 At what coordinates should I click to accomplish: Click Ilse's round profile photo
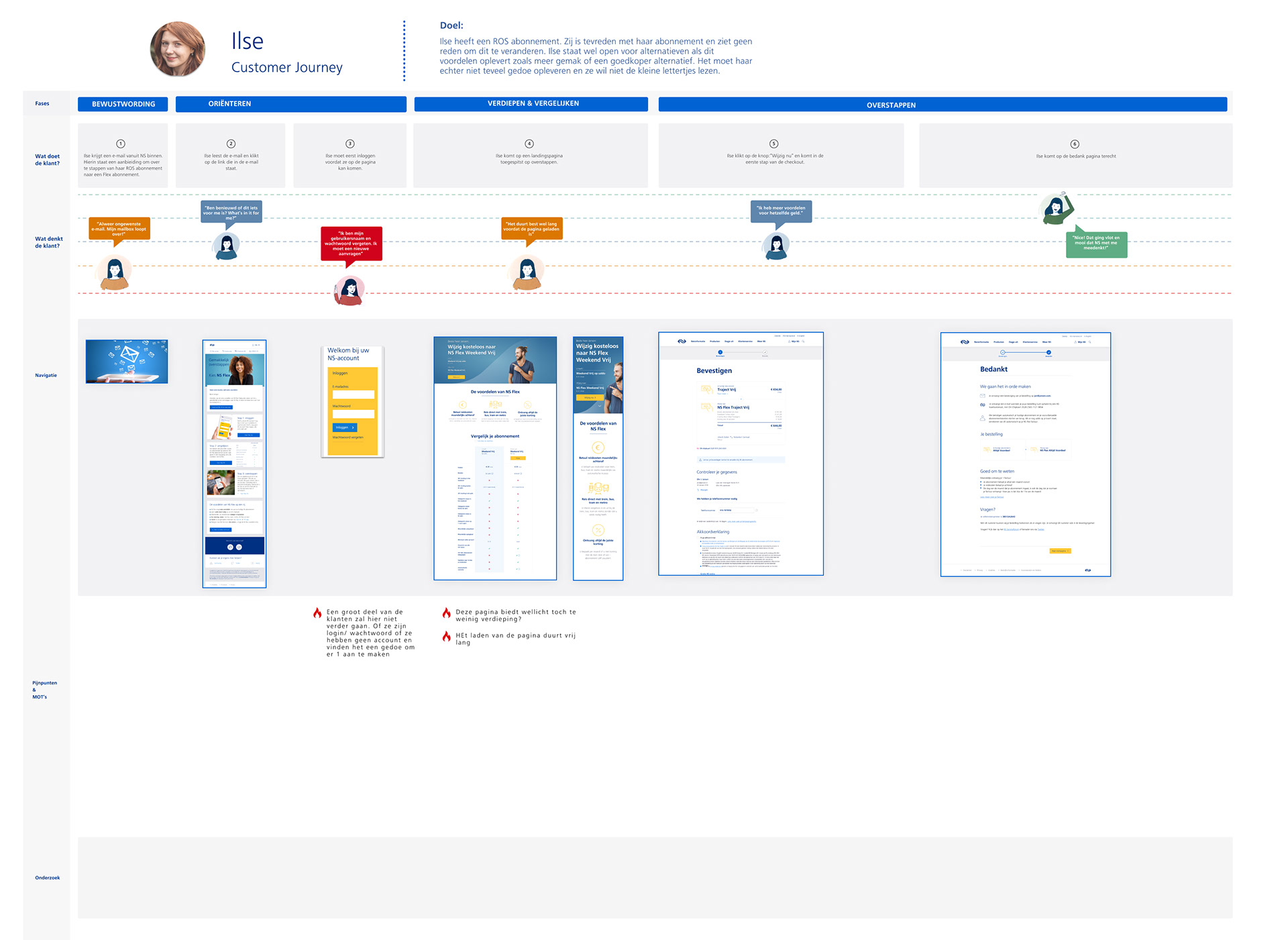coord(178,49)
